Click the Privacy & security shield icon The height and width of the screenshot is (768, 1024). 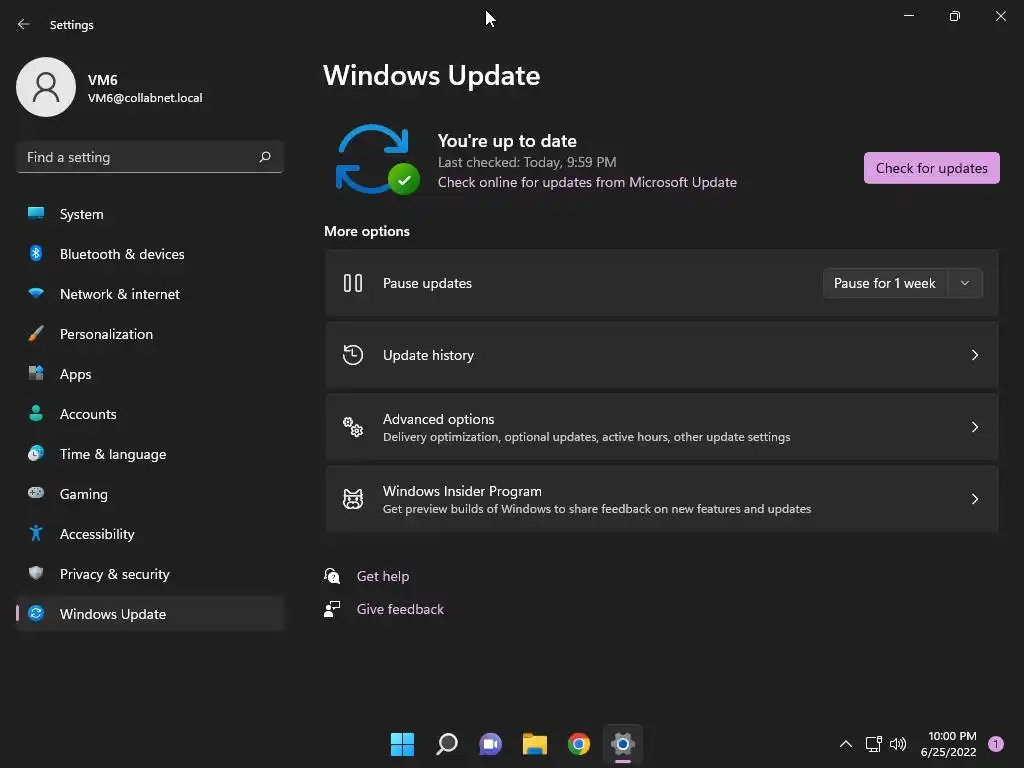point(36,573)
